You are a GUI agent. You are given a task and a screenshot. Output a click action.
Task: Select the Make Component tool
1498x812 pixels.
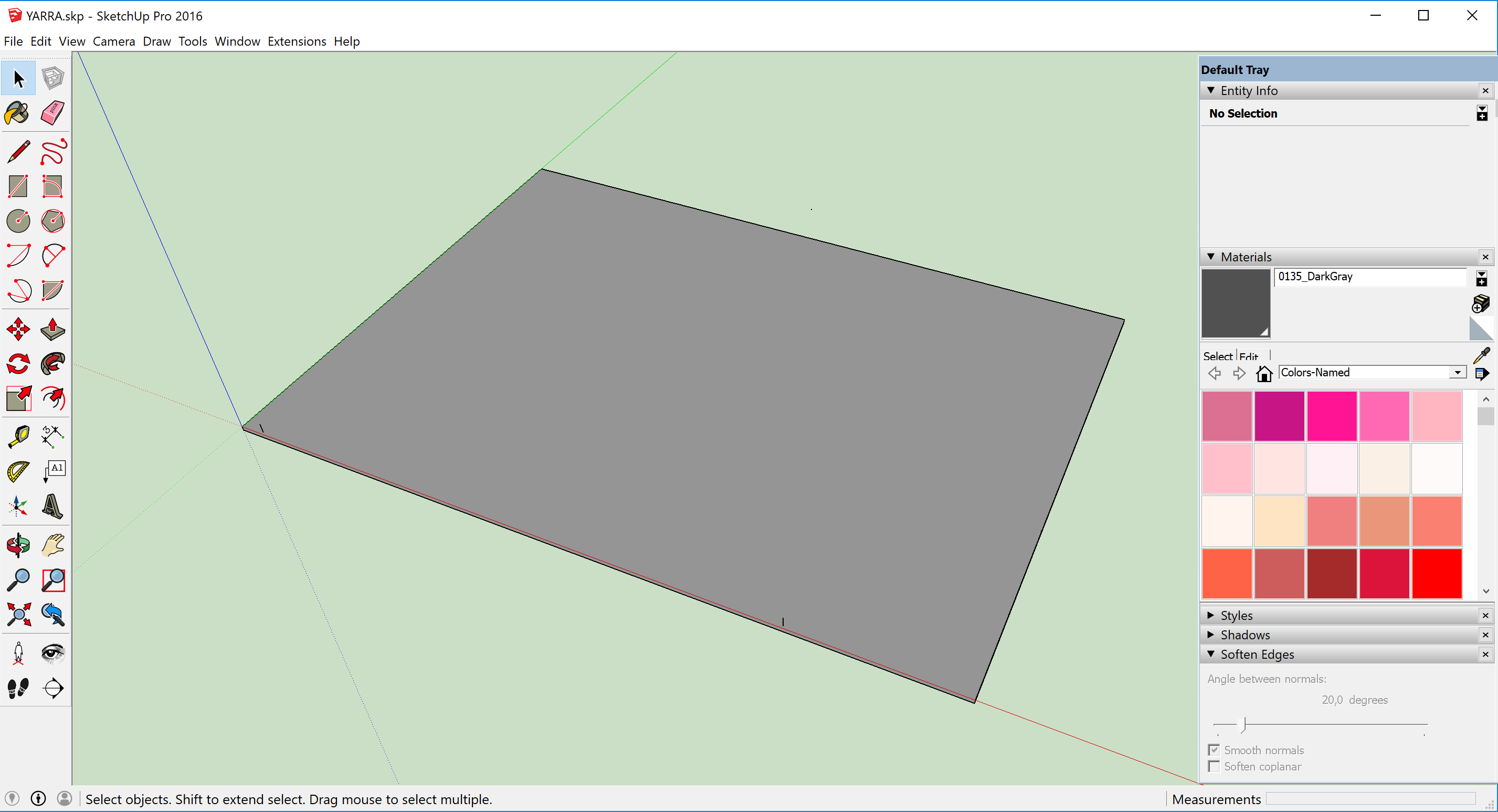point(53,79)
